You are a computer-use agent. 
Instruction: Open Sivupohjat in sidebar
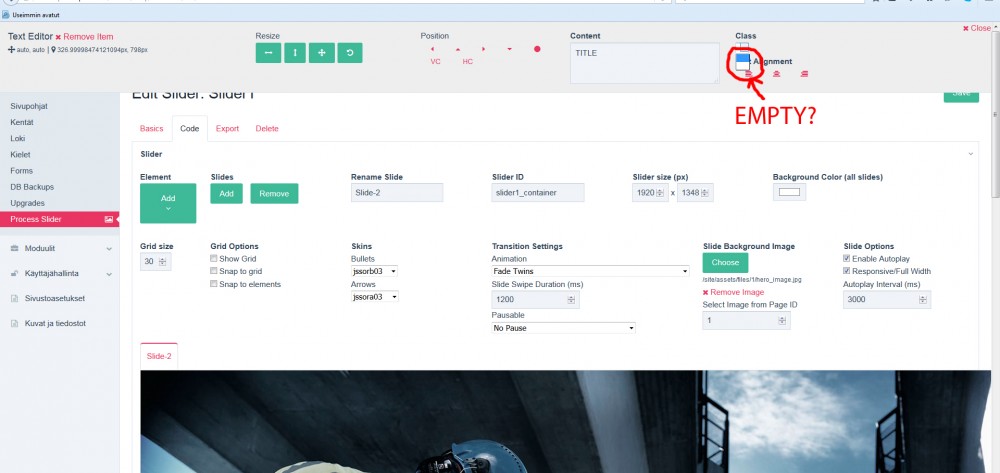coord(29,106)
